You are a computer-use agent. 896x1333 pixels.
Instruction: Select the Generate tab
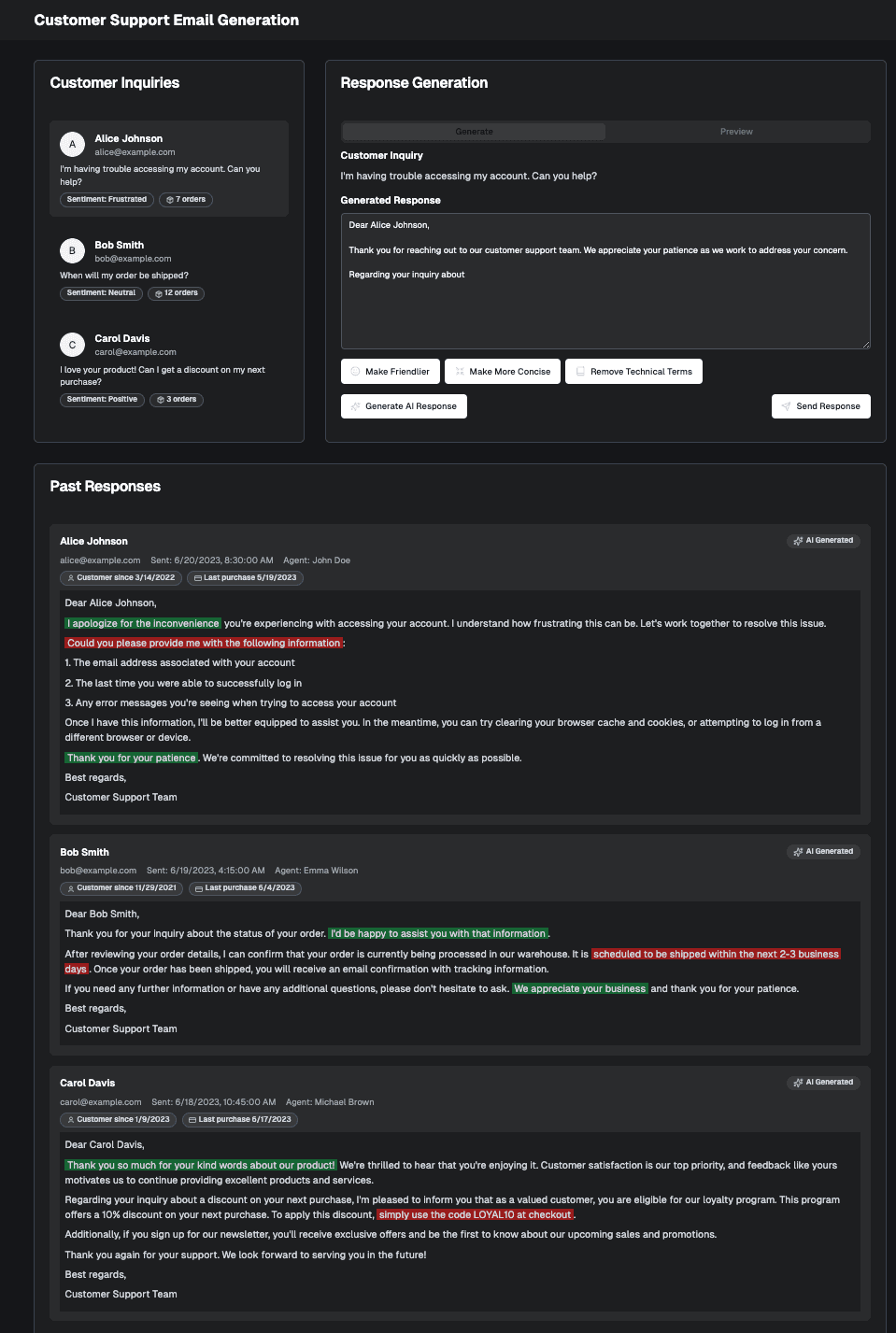click(x=473, y=131)
